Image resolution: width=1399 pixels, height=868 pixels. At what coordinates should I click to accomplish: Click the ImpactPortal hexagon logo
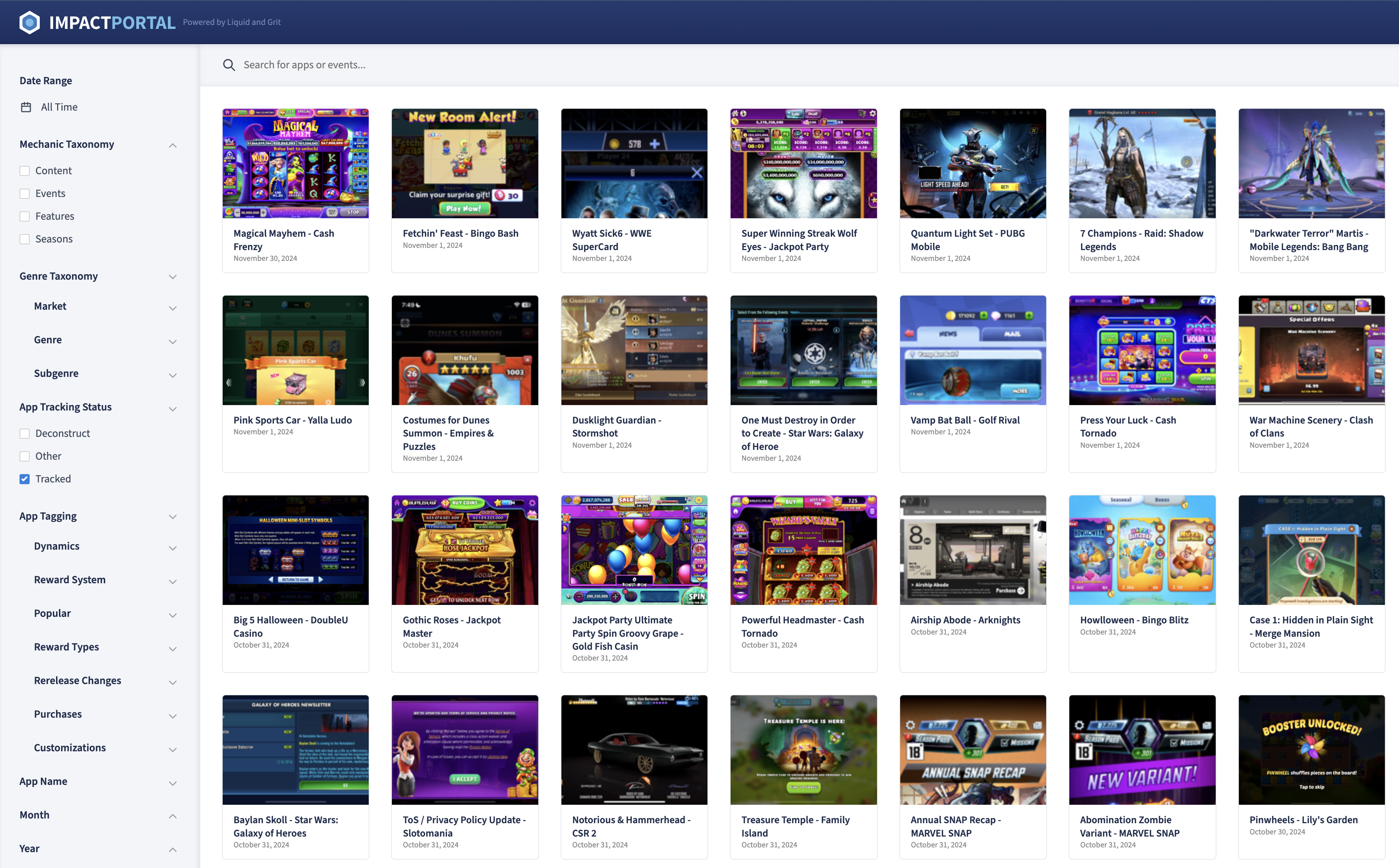30,22
